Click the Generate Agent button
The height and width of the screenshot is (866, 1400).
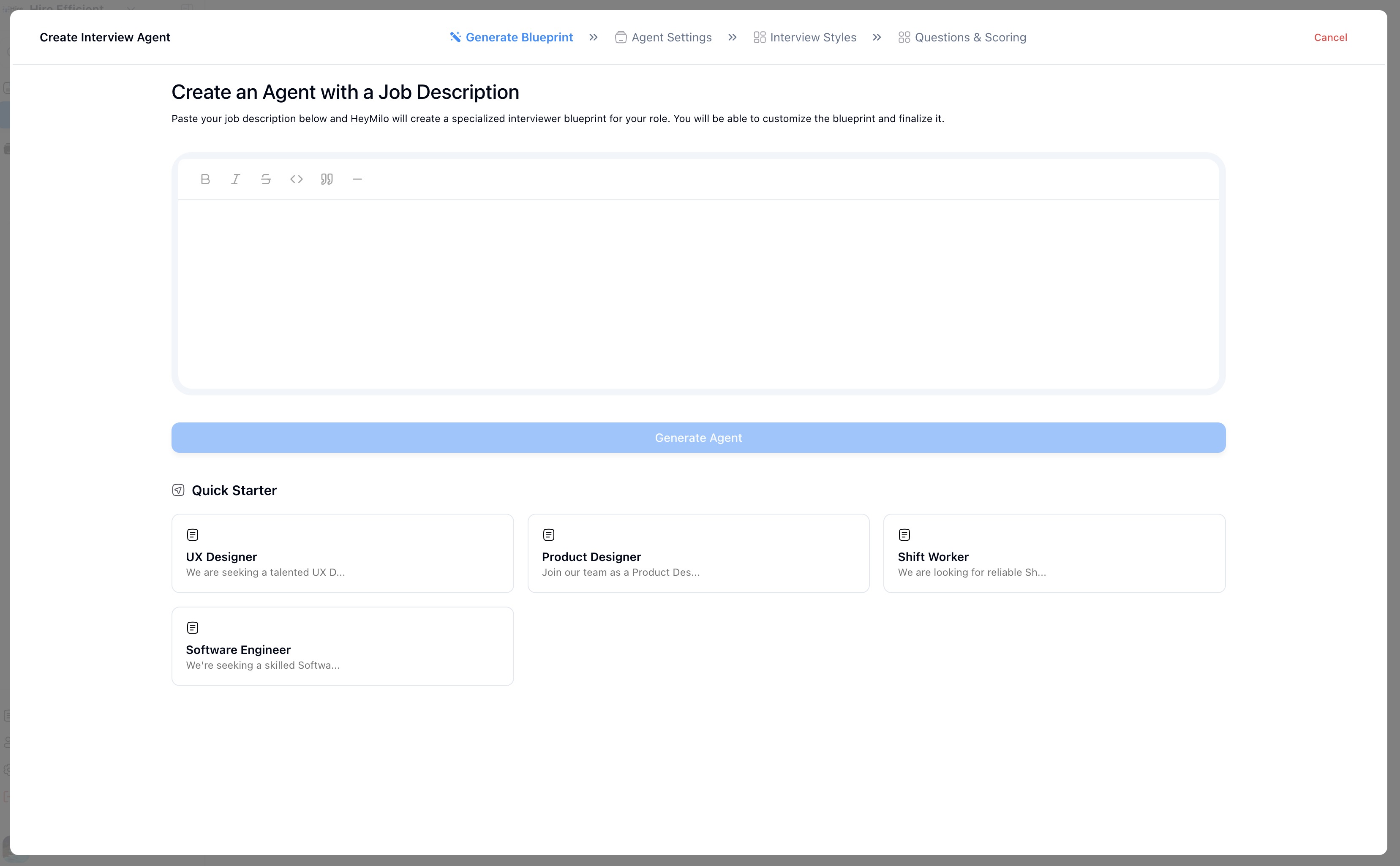click(x=698, y=437)
